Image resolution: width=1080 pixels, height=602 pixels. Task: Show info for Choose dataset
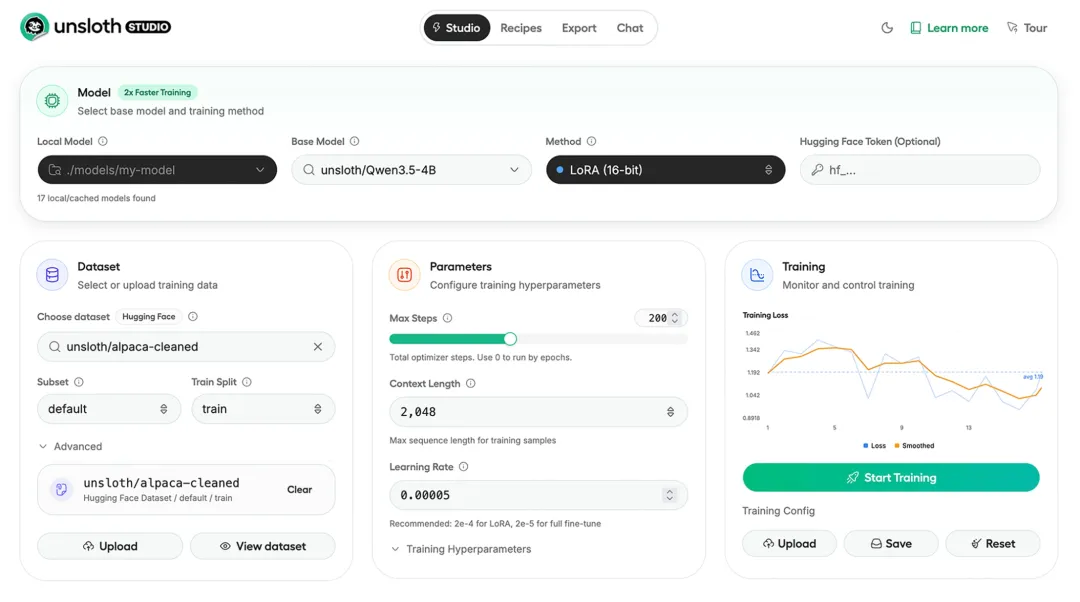tap(193, 317)
